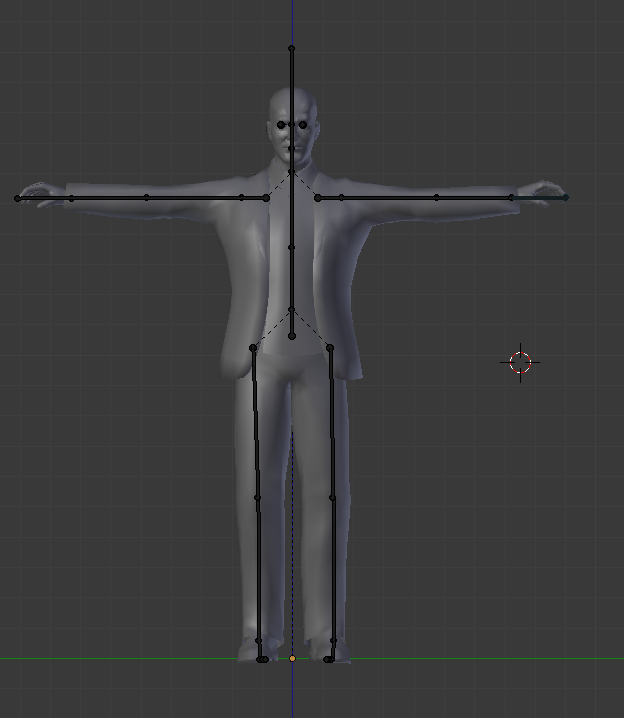This screenshot has width=624, height=718.
Task: Select the hip joint on the screen's left
Action: pyautogui.click(x=253, y=348)
